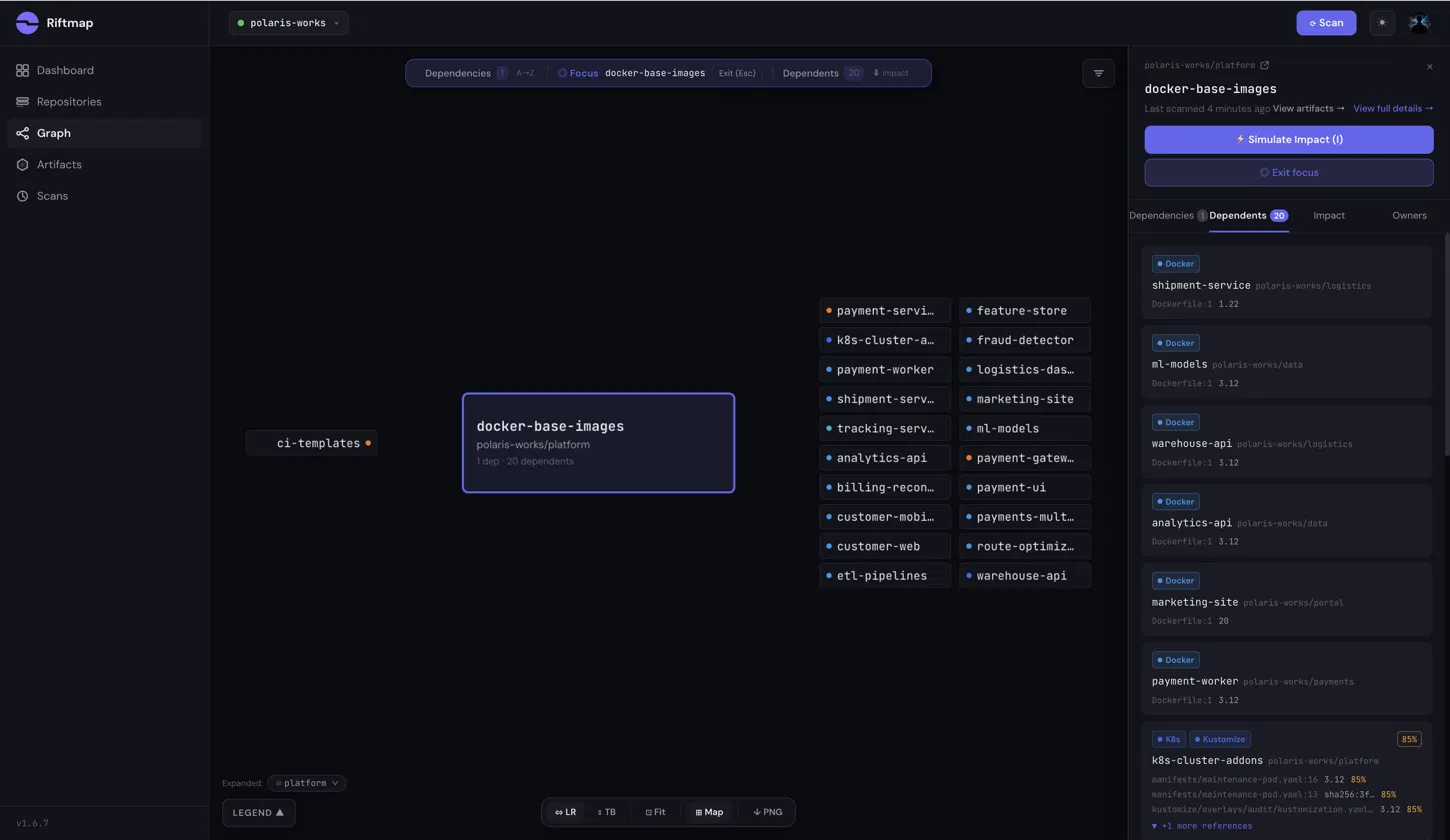1450x840 pixels.
Task: Open k8s-cluster-addons dependent card
Action: (1287, 780)
